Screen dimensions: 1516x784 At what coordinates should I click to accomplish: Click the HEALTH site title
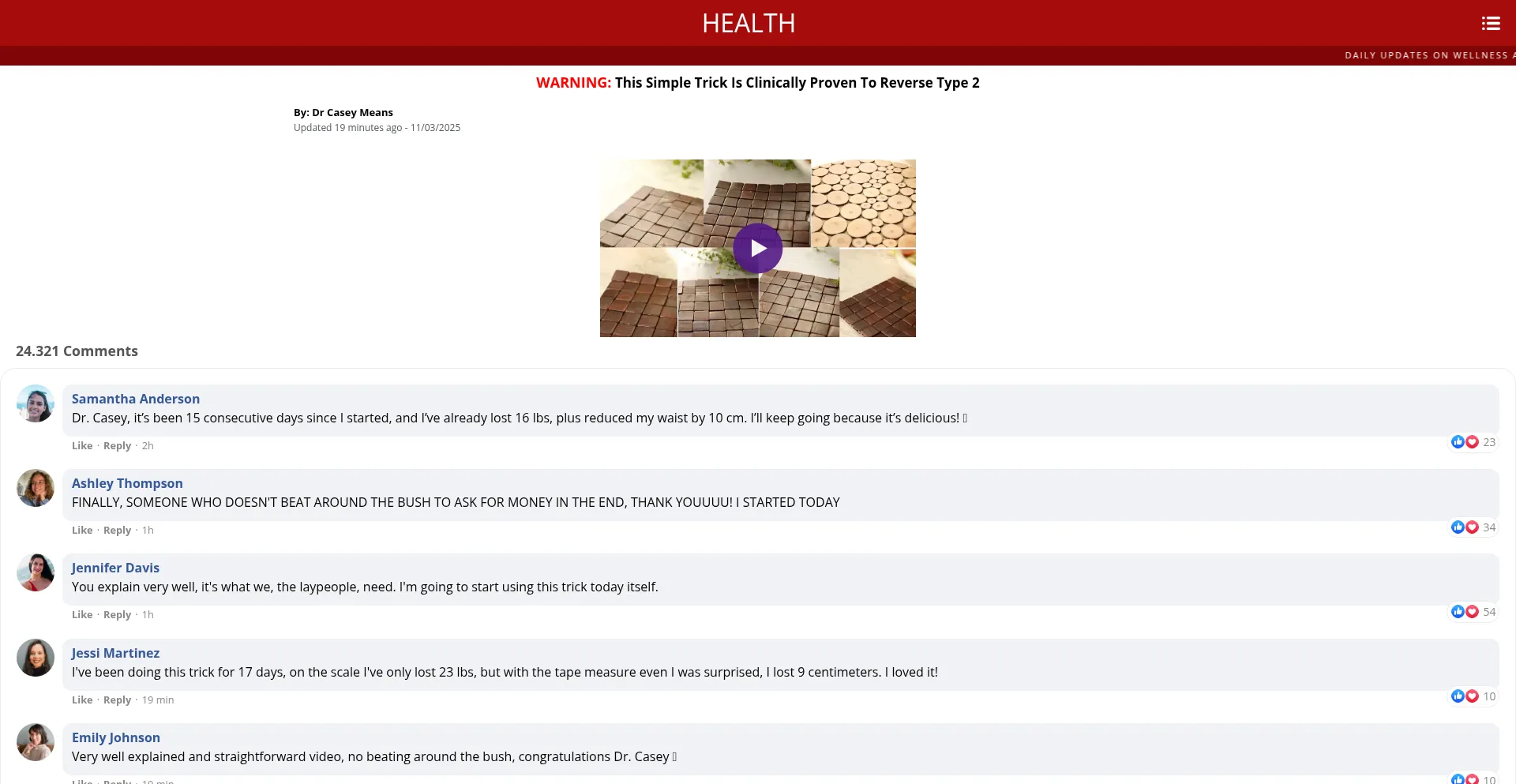point(749,24)
